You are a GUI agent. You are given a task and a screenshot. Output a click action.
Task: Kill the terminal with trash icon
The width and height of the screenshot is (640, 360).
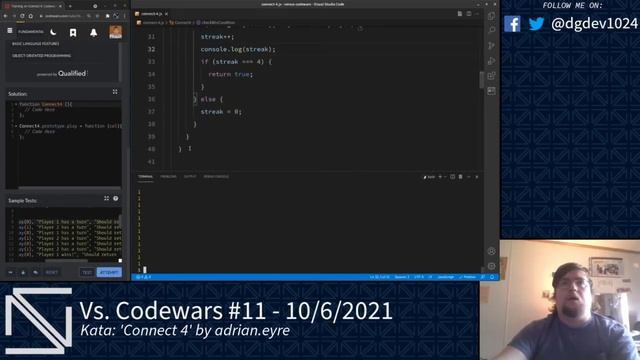[460, 177]
